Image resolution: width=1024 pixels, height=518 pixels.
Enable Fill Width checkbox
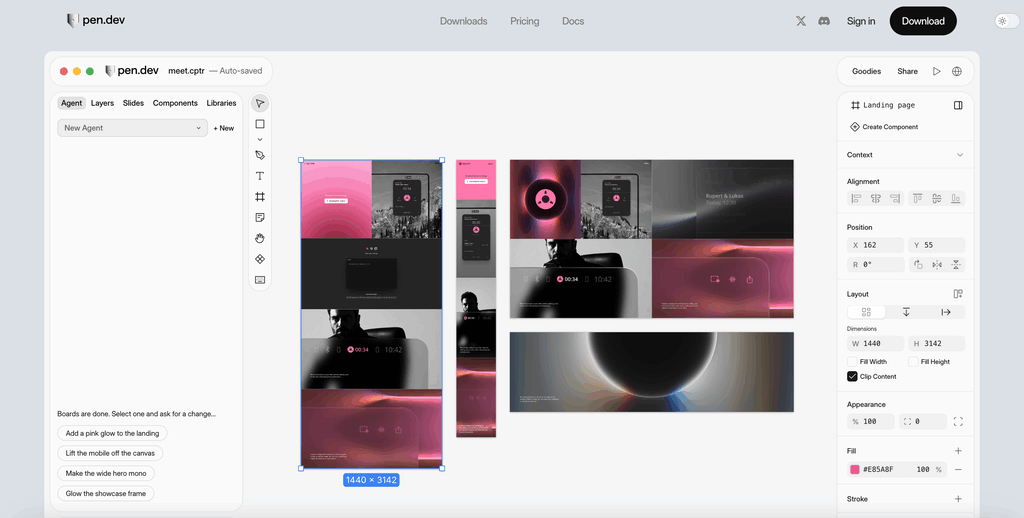click(852, 362)
